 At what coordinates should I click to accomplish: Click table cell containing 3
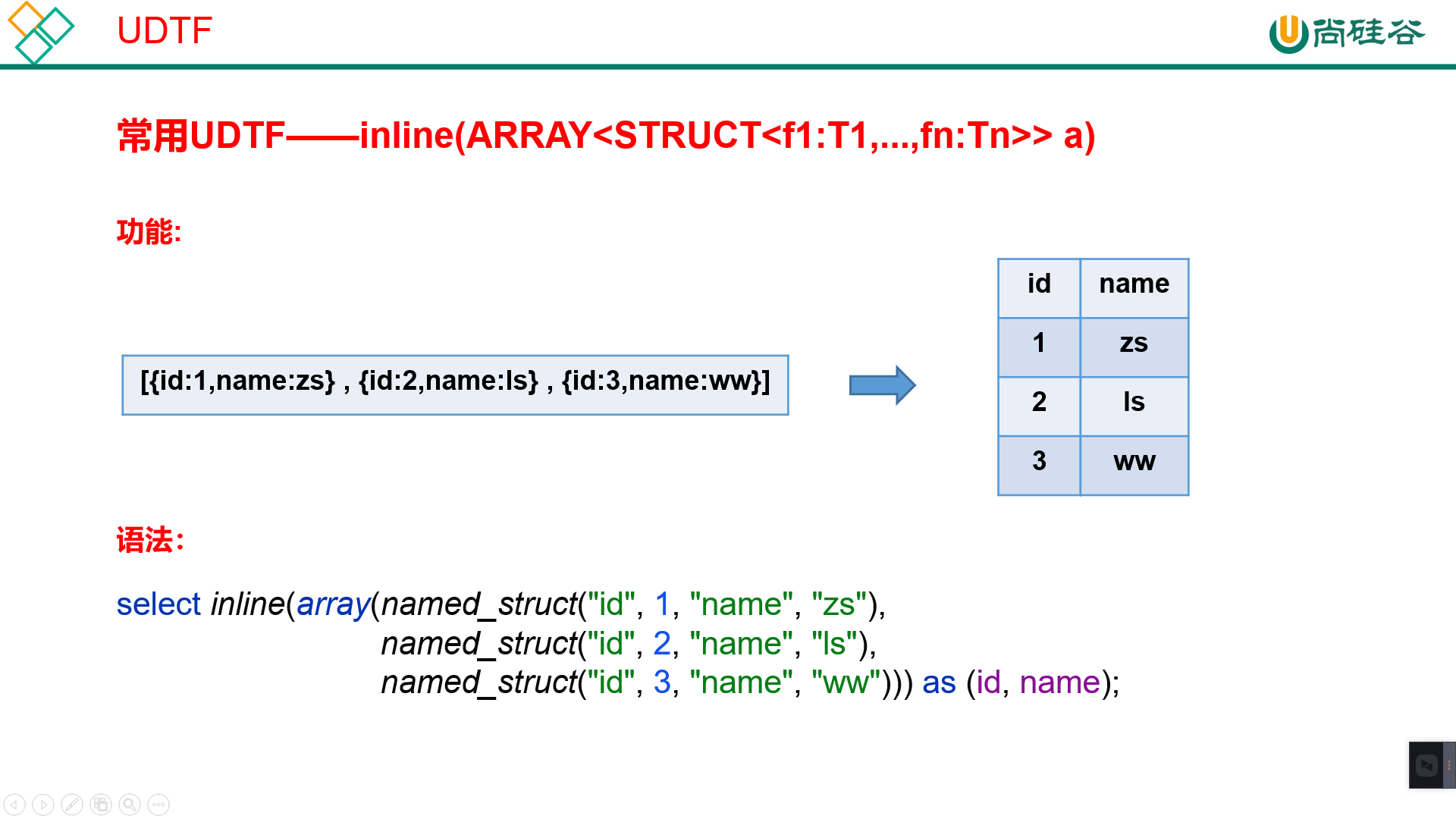(1039, 466)
